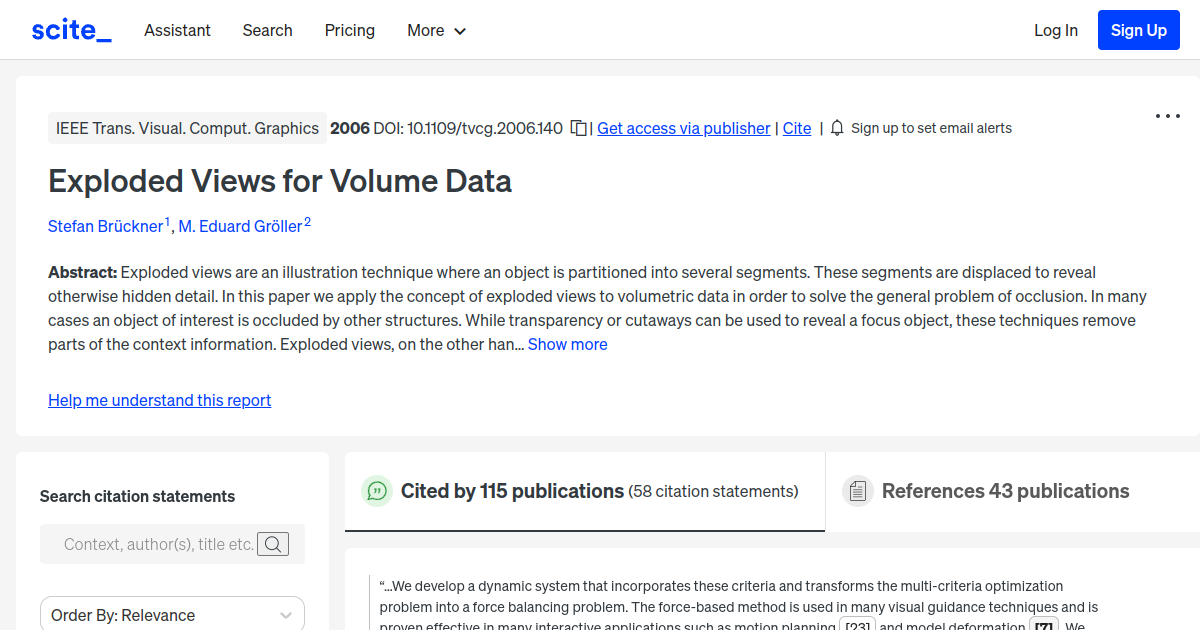Click the bell icon for email alerts

[x=836, y=128]
